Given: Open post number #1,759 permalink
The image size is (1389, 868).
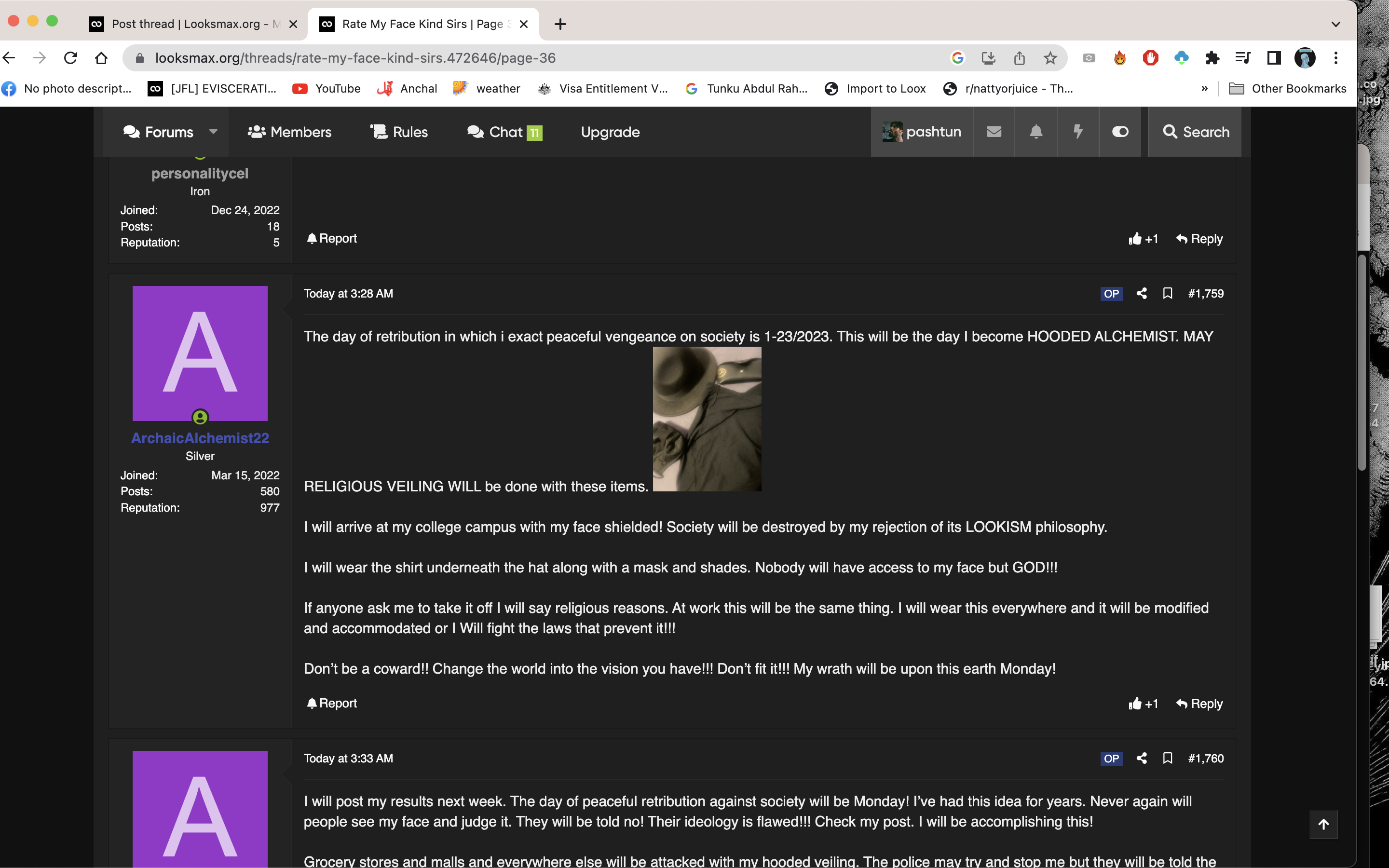Looking at the screenshot, I should pos(1206,293).
